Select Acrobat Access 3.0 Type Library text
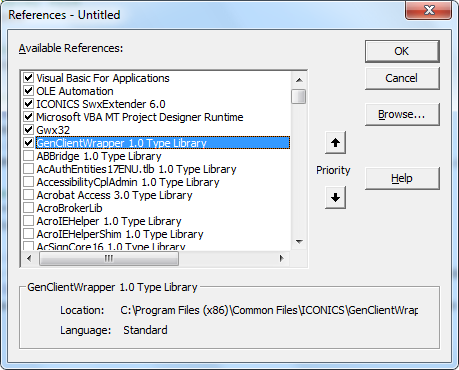459x370 pixels. [114, 195]
